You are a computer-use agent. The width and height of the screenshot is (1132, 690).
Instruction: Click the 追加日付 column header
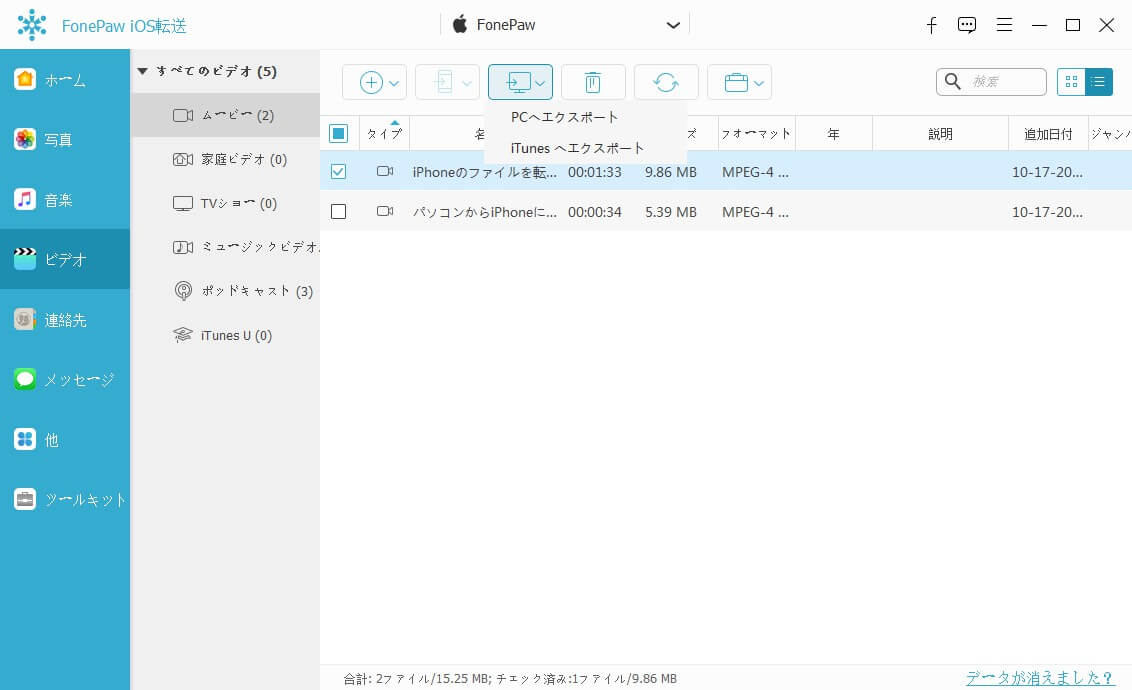tap(1048, 134)
